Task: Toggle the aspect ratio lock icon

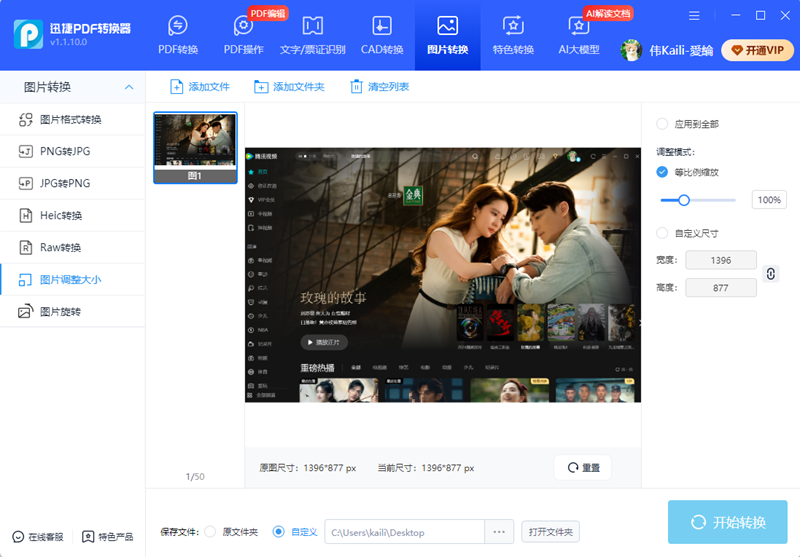Action: pos(770,274)
